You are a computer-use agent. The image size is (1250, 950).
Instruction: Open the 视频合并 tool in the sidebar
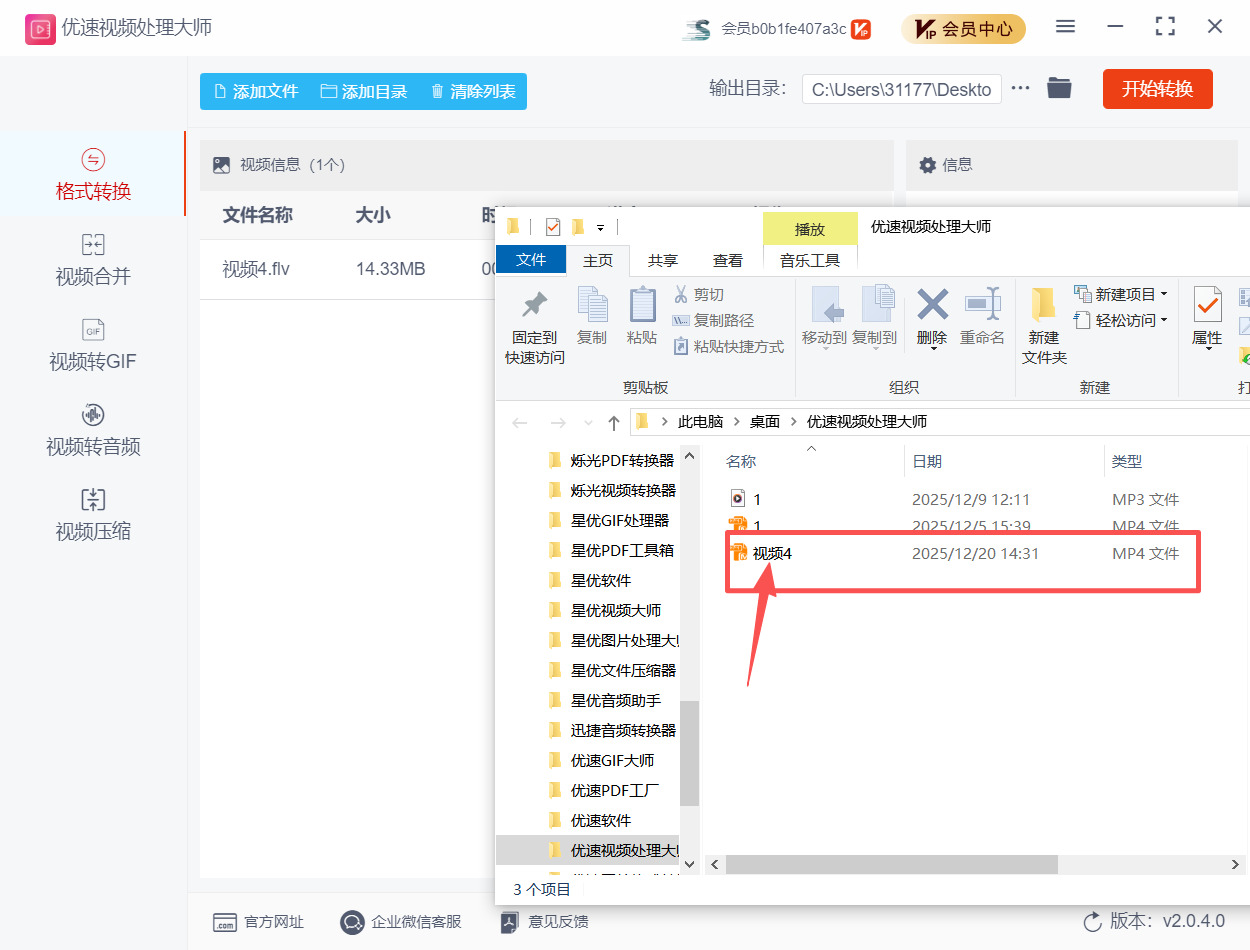(92, 258)
